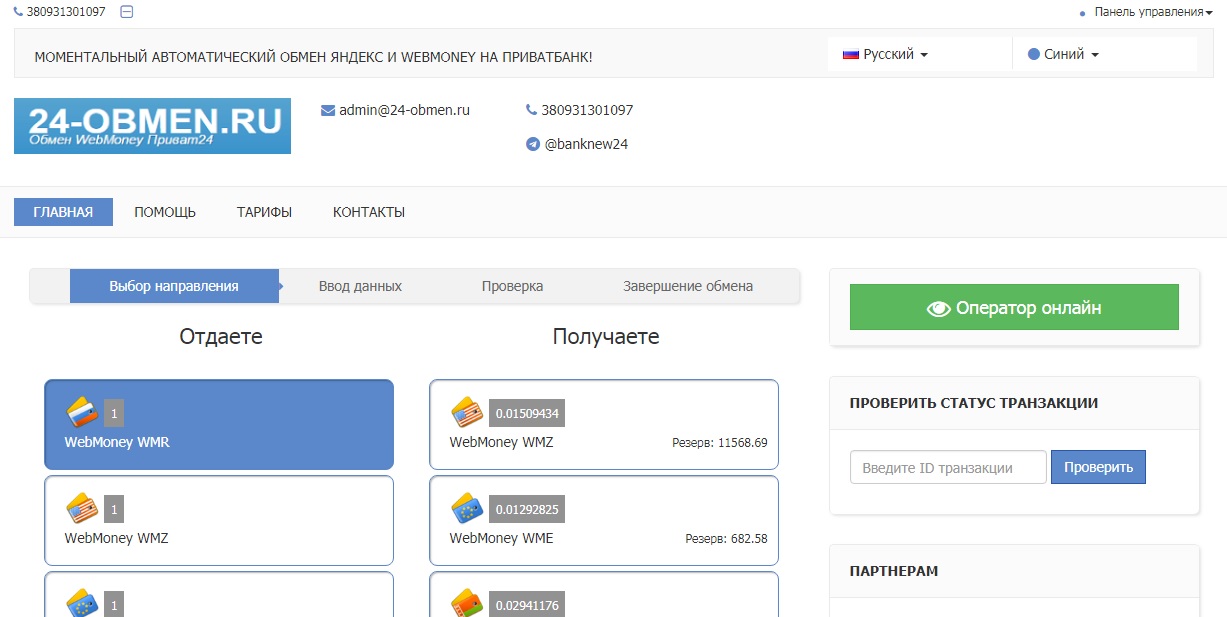Screen dimensions: 1227x617
Task: Click the phone icon in contact header
Action: [531, 111]
